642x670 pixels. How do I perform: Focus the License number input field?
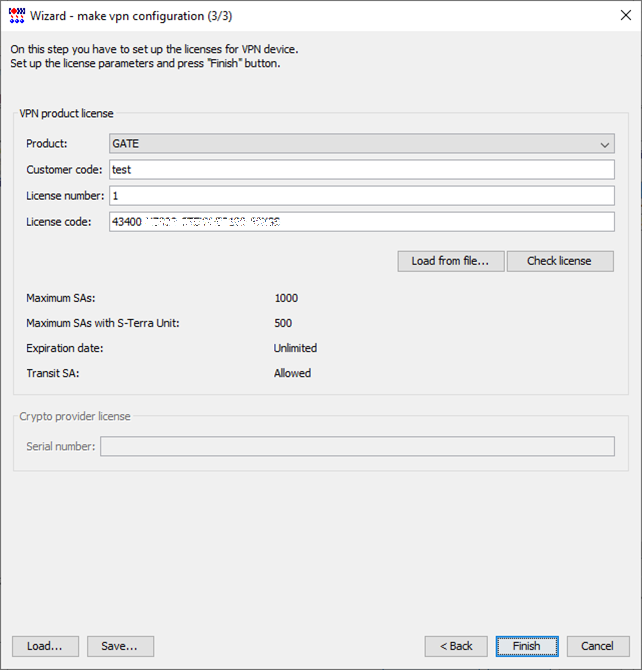click(361, 196)
